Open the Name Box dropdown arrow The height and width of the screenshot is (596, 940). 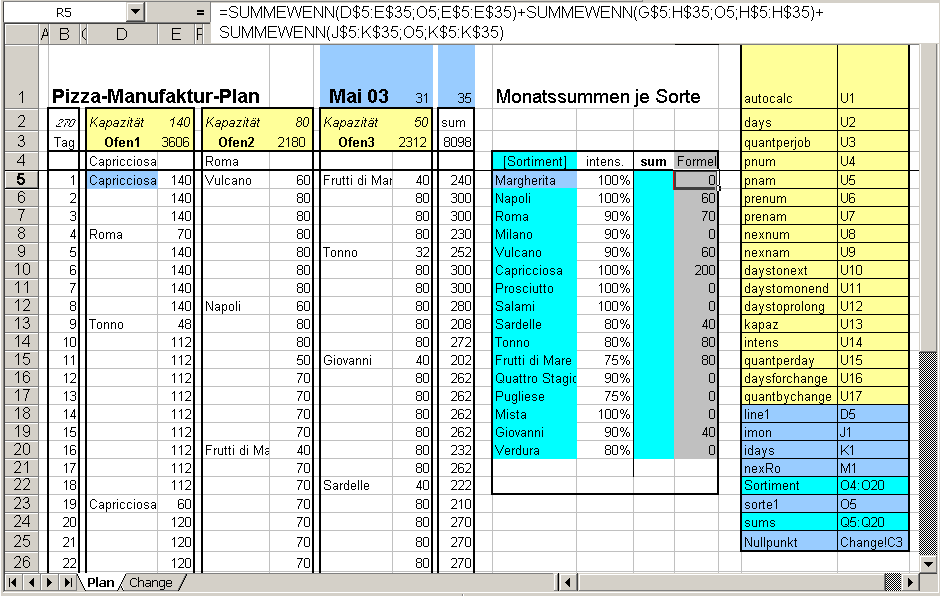136,12
